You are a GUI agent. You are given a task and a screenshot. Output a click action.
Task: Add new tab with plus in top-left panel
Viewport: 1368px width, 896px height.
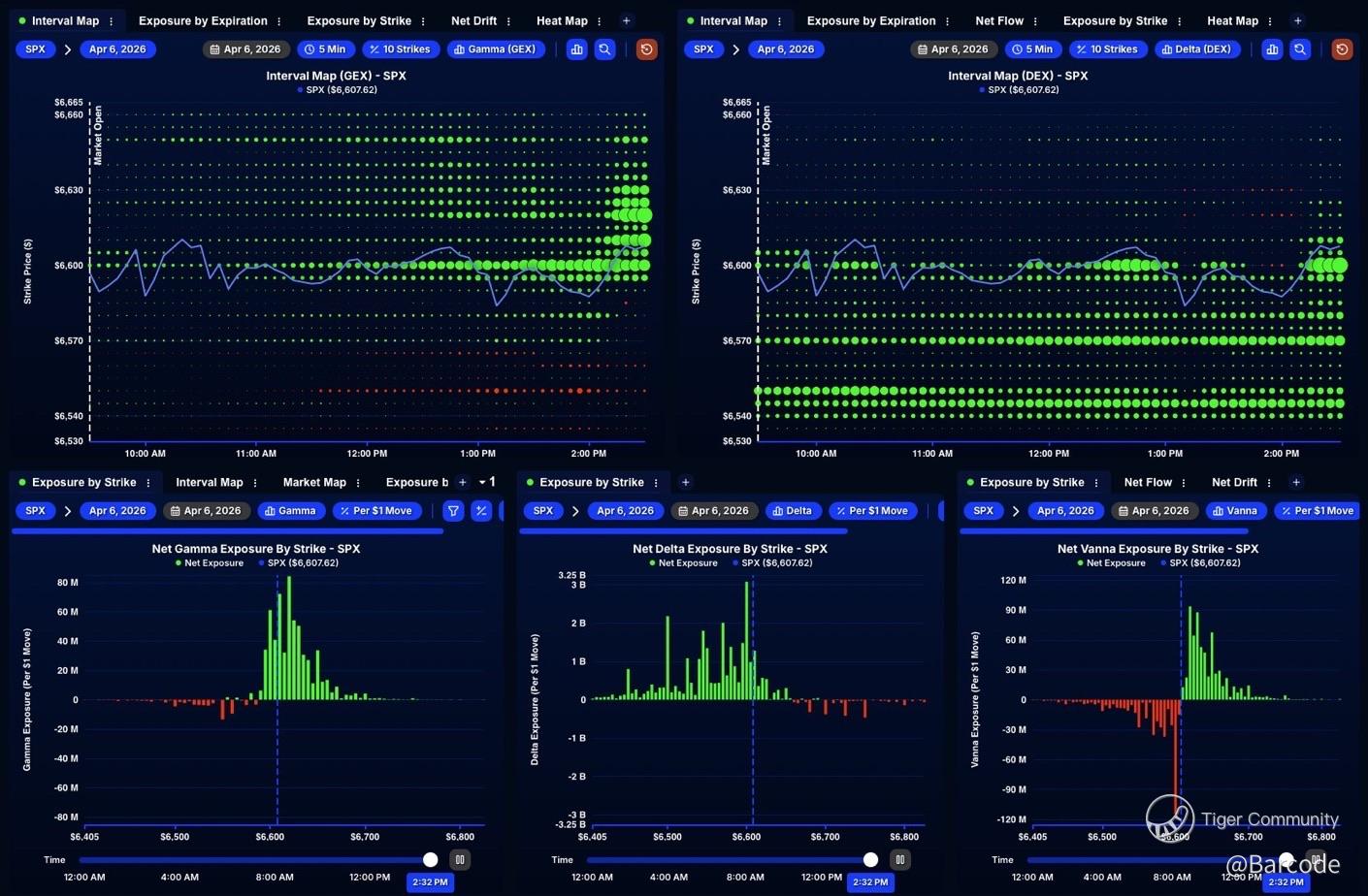pyautogui.click(x=626, y=20)
